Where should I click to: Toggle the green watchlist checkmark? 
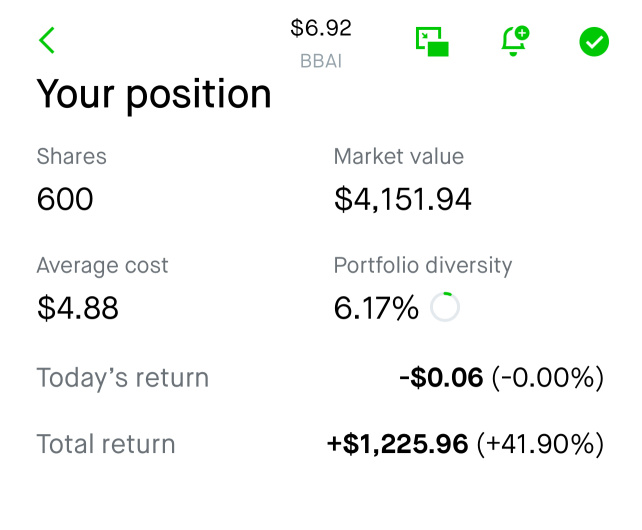594,42
